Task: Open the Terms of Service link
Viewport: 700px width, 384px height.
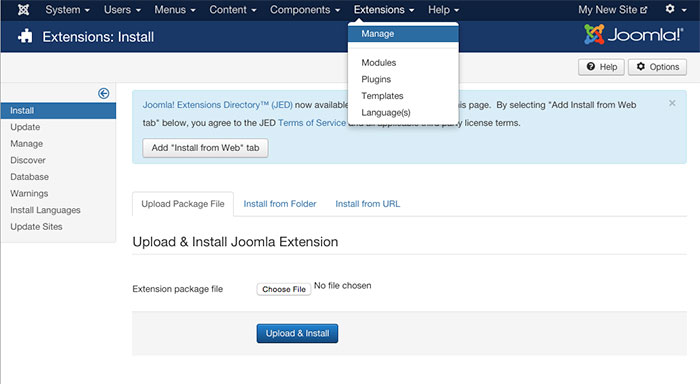Action: click(x=312, y=123)
